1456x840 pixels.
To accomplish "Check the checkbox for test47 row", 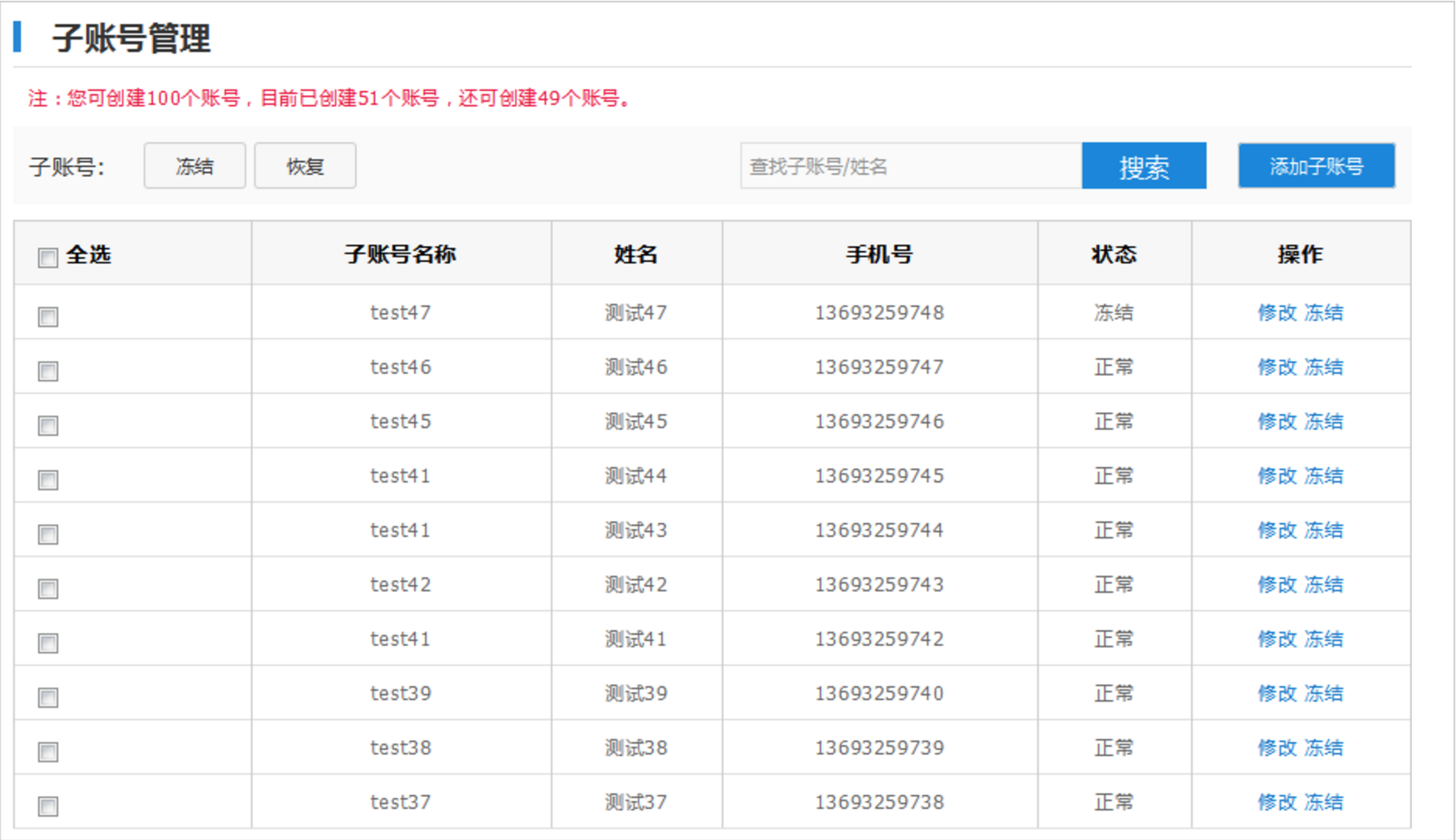I will coord(48,317).
